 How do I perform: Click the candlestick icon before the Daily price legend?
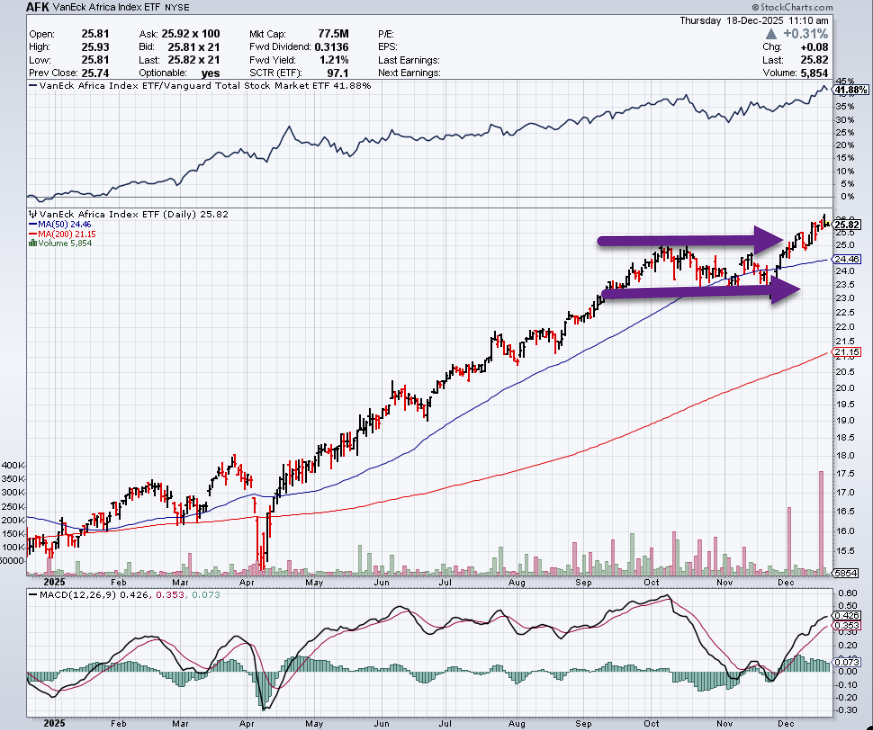31,215
